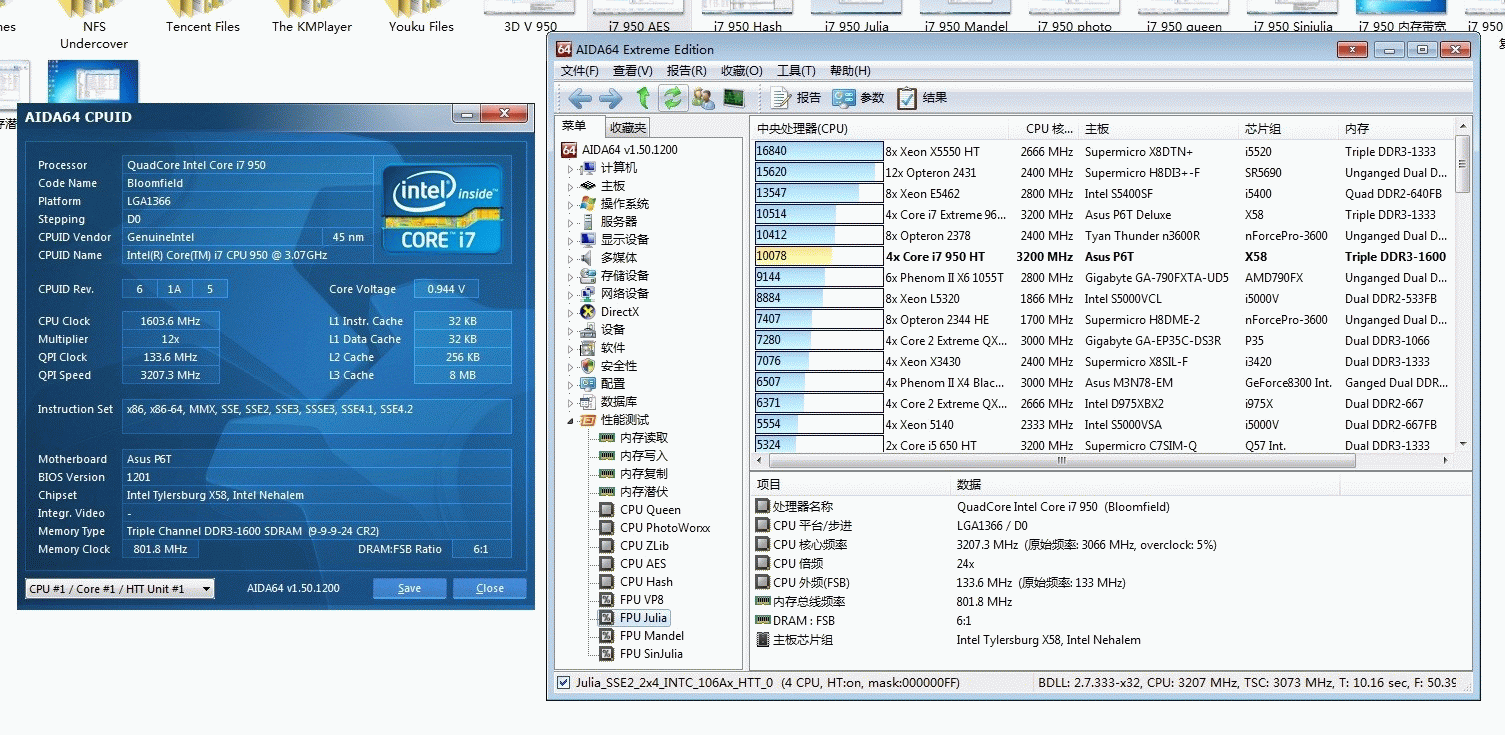Image resolution: width=1505 pixels, height=735 pixels.
Task: Open the 工具(T) menu
Action: (x=796, y=71)
